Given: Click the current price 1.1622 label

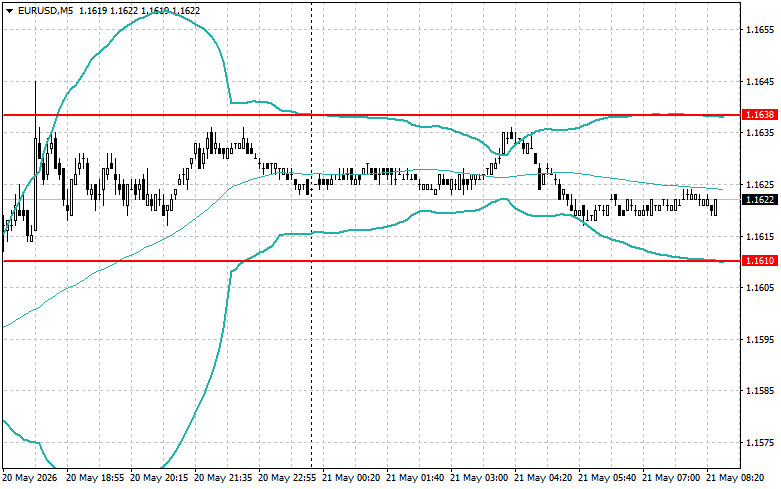Looking at the screenshot, I should pyautogui.click(x=759, y=200).
